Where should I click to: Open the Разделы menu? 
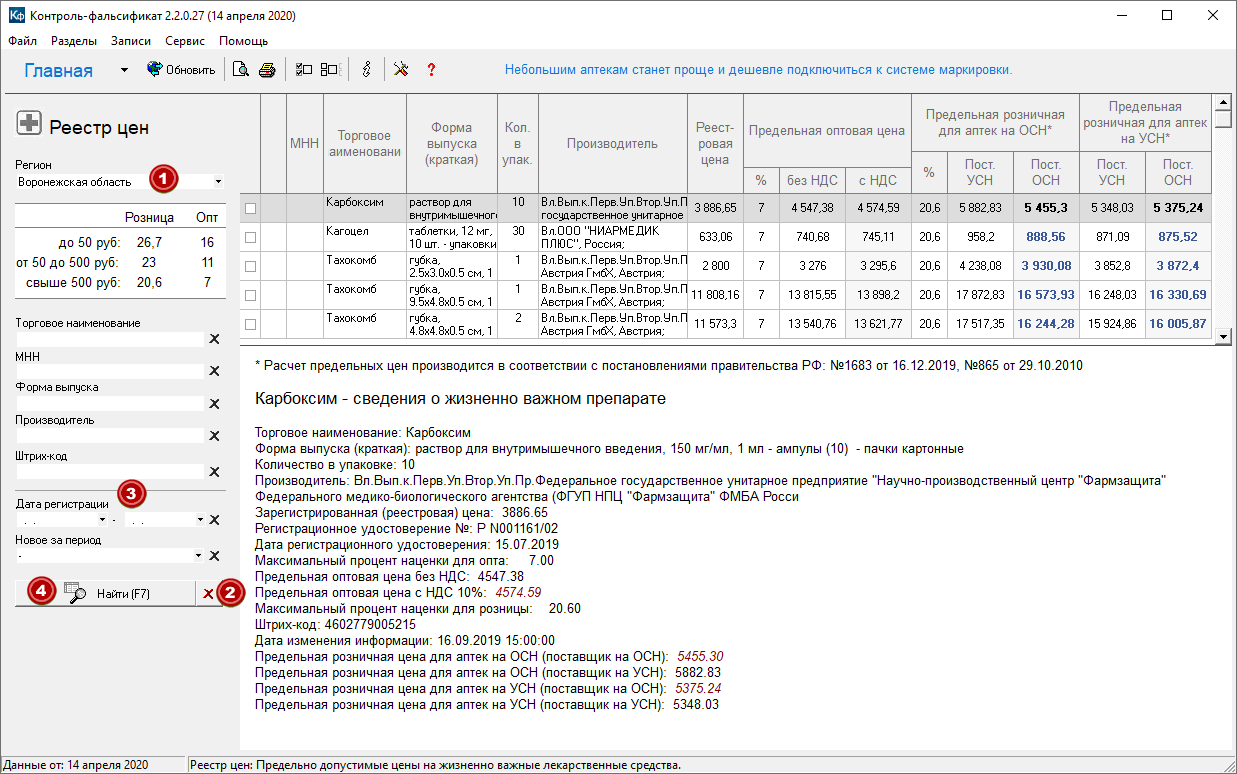pos(74,41)
